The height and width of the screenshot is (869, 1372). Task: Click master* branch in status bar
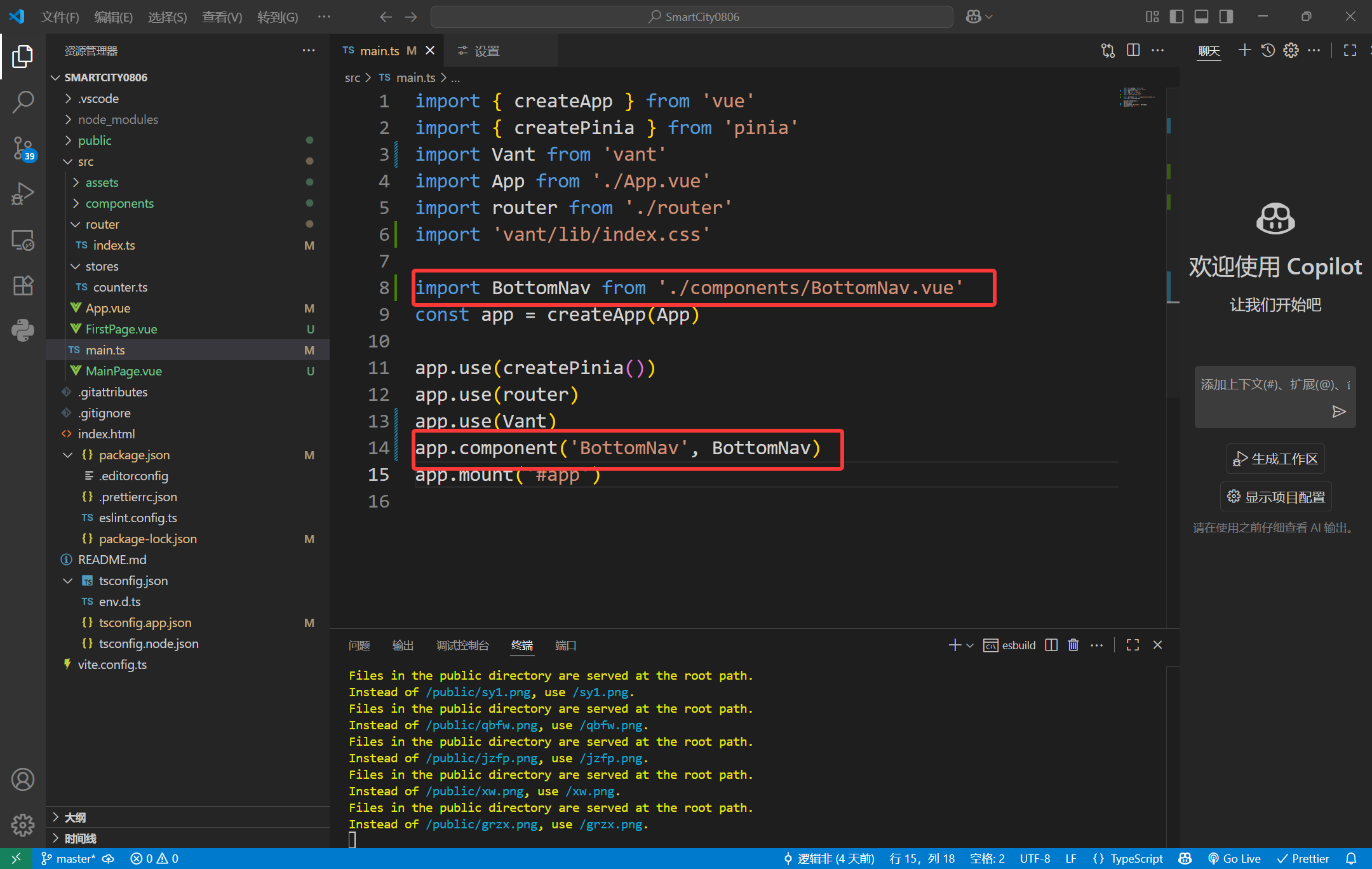[x=68, y=858]
